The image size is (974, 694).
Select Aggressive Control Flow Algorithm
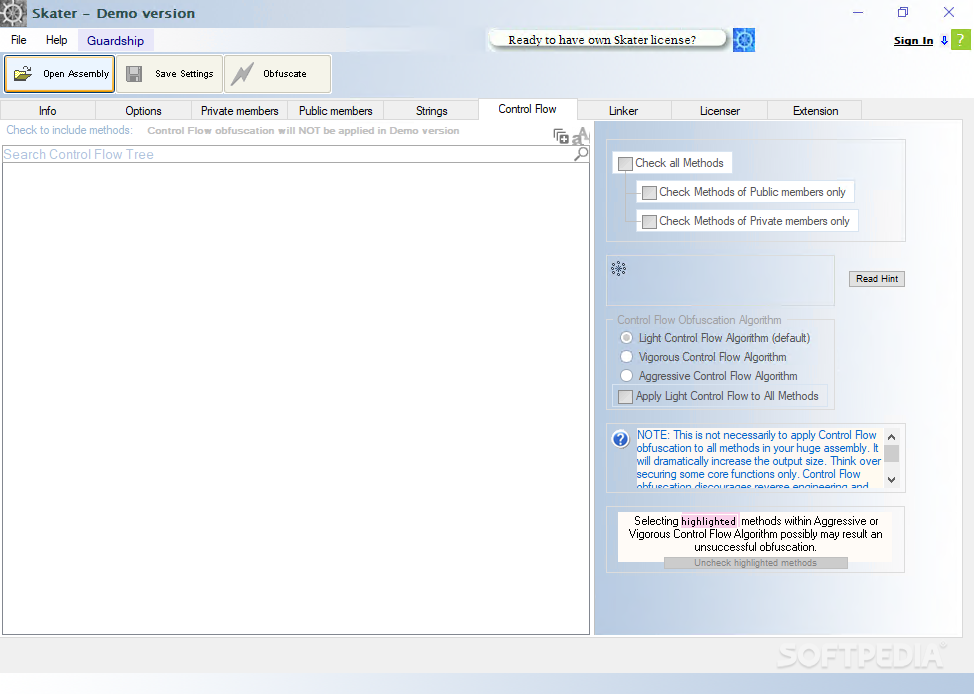(x=626, y=375)
